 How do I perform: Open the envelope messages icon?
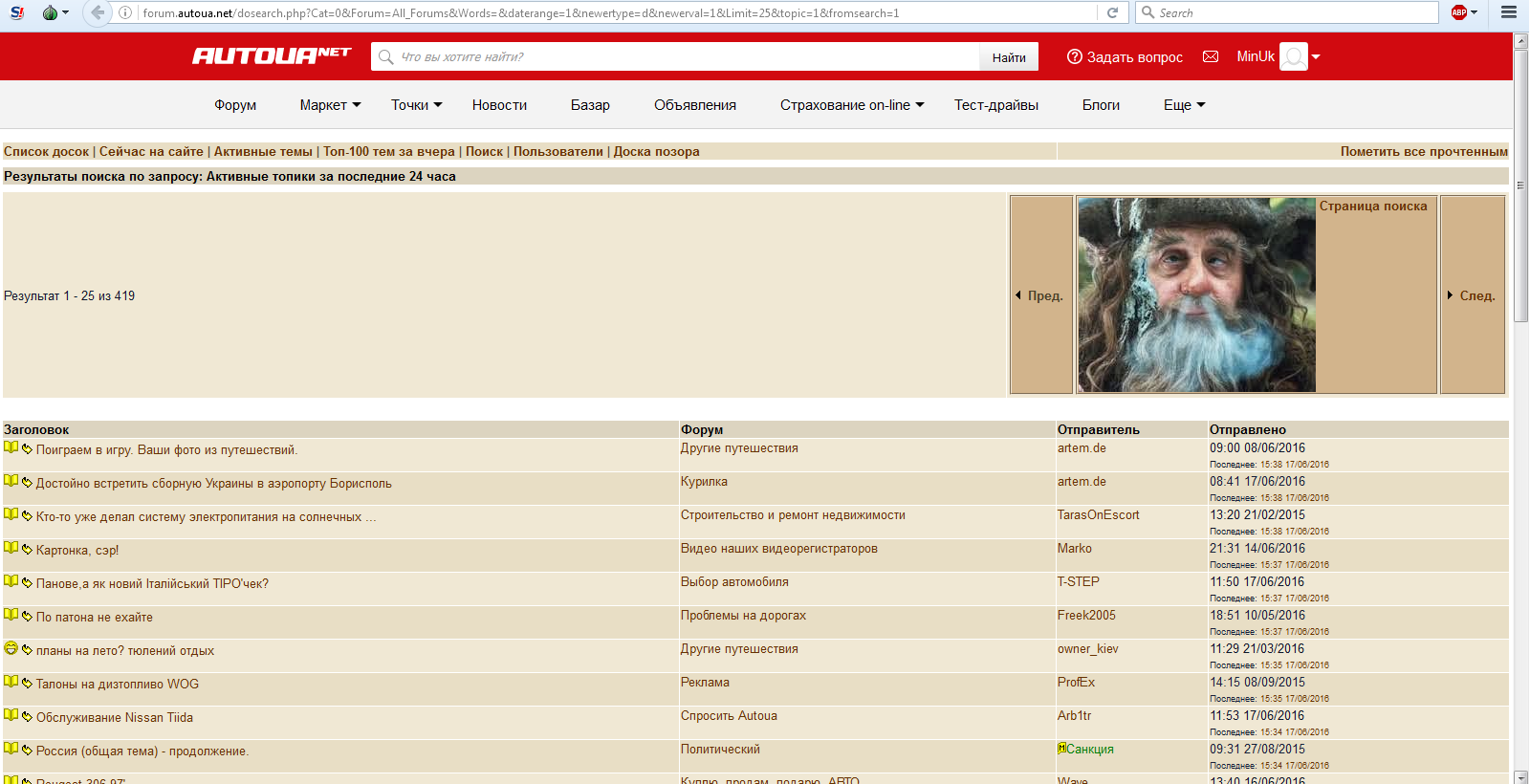tap(1210, 56)
